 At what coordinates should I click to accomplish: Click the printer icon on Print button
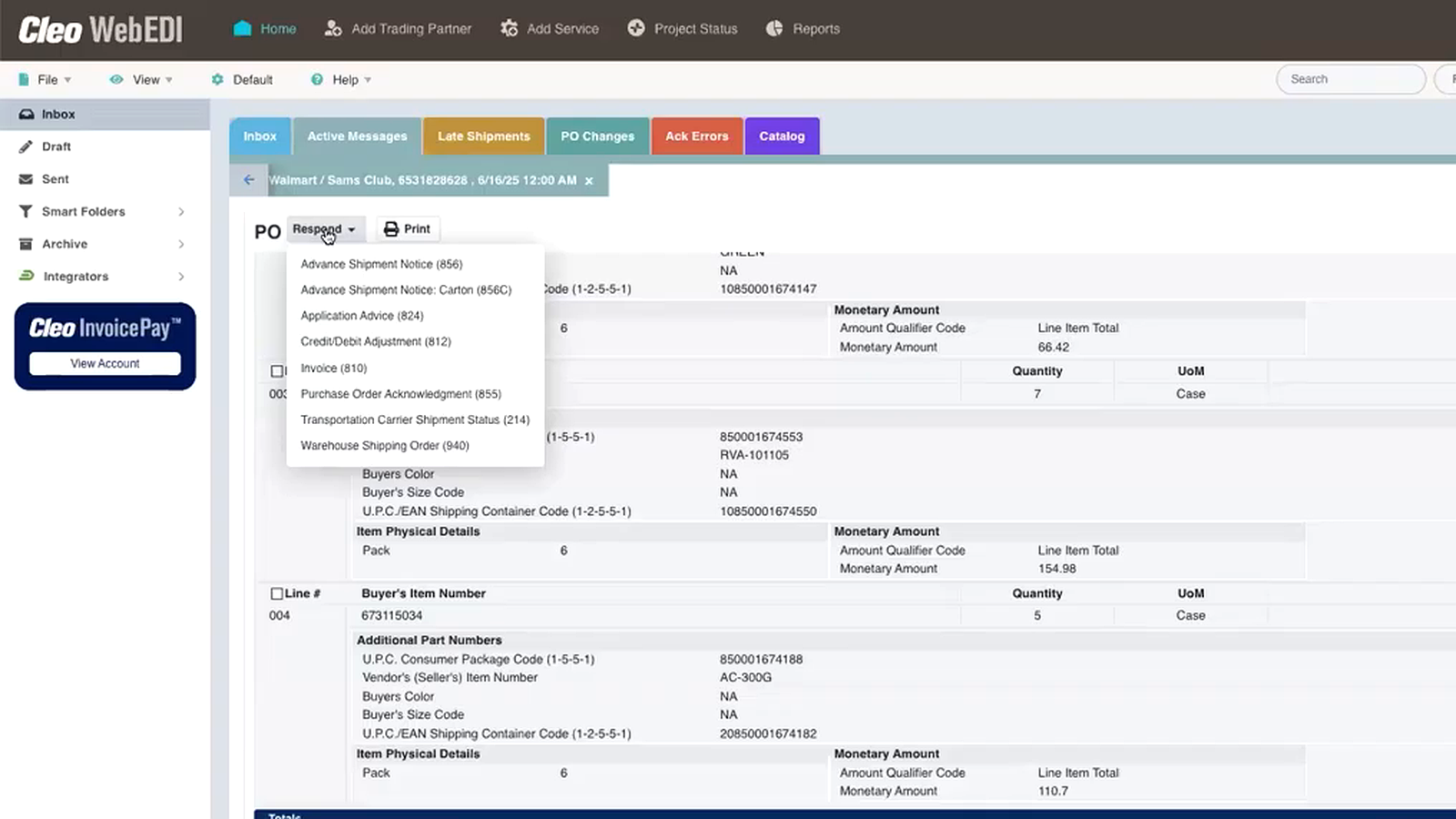(391, 229)
